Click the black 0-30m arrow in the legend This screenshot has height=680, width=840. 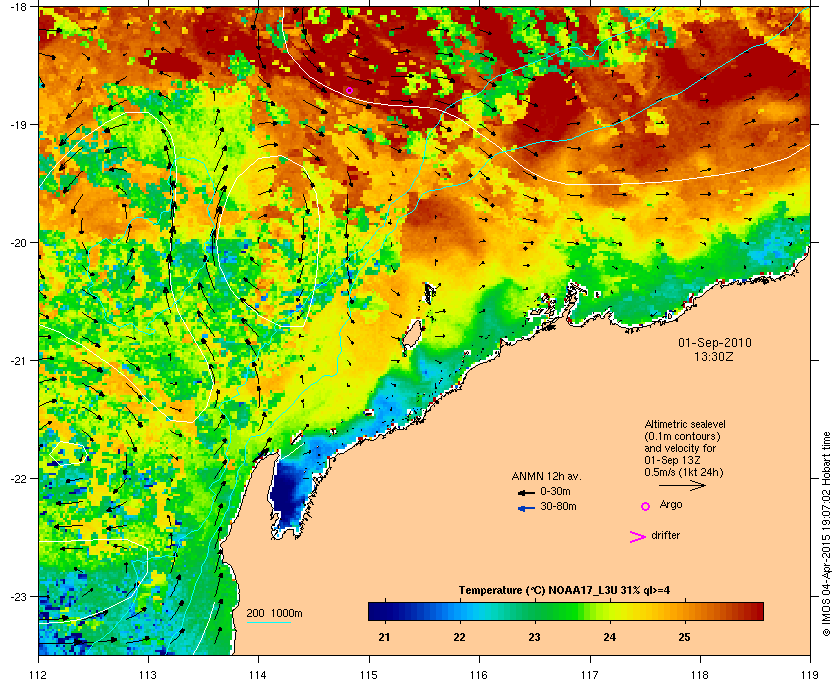526,492
